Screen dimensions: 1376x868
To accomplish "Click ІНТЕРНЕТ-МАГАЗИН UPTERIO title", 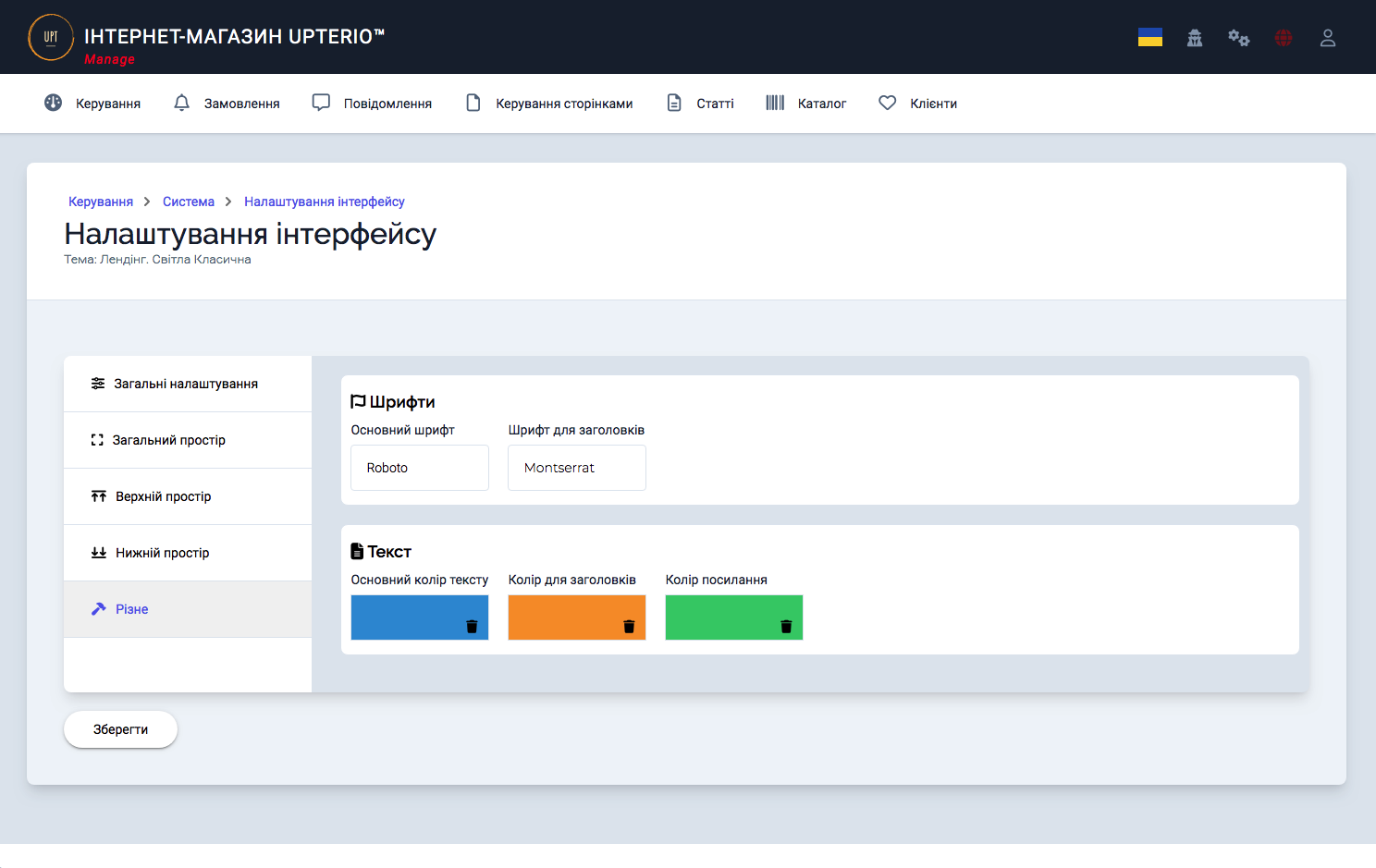I will click(234, 36).
